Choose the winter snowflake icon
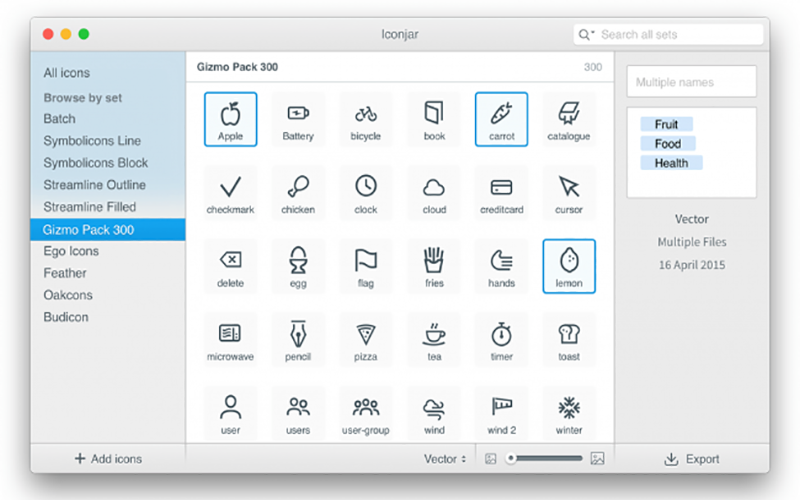 [x=569, y=413]
